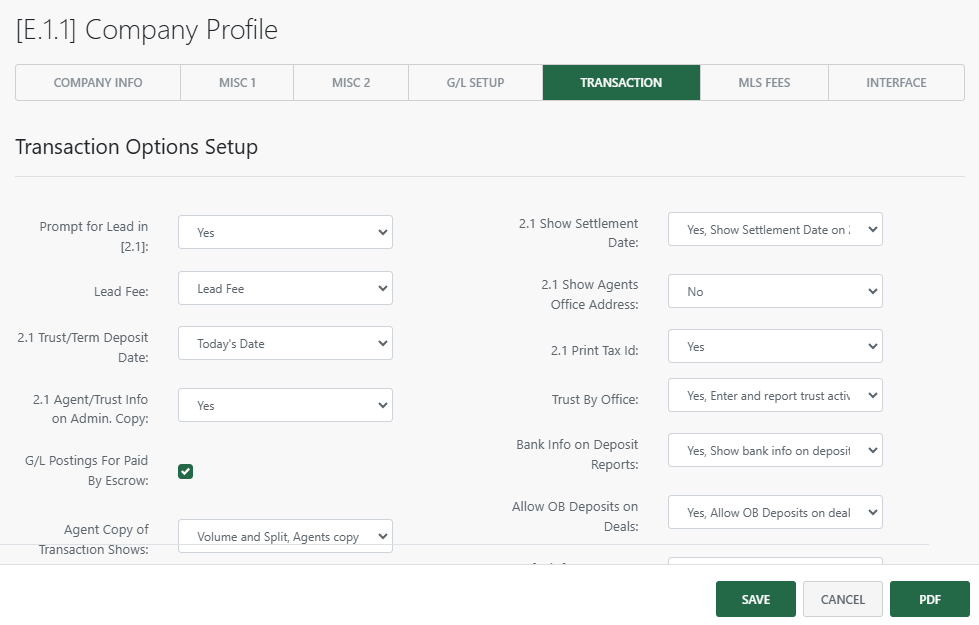
Task: Switch to the Company Info tab
Action: pos(97,82)
